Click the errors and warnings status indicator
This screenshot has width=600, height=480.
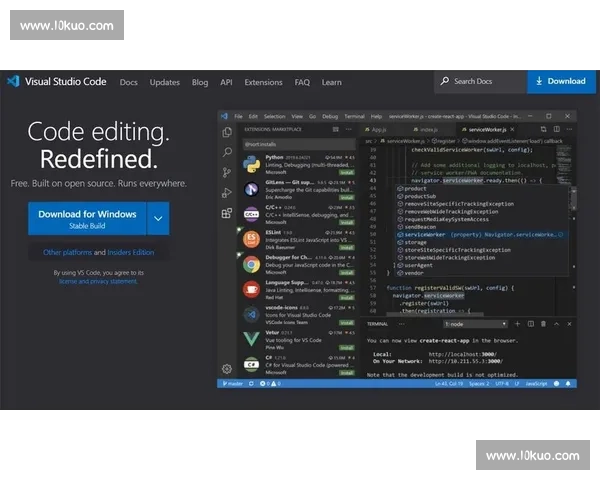click(x=271, y=384)
